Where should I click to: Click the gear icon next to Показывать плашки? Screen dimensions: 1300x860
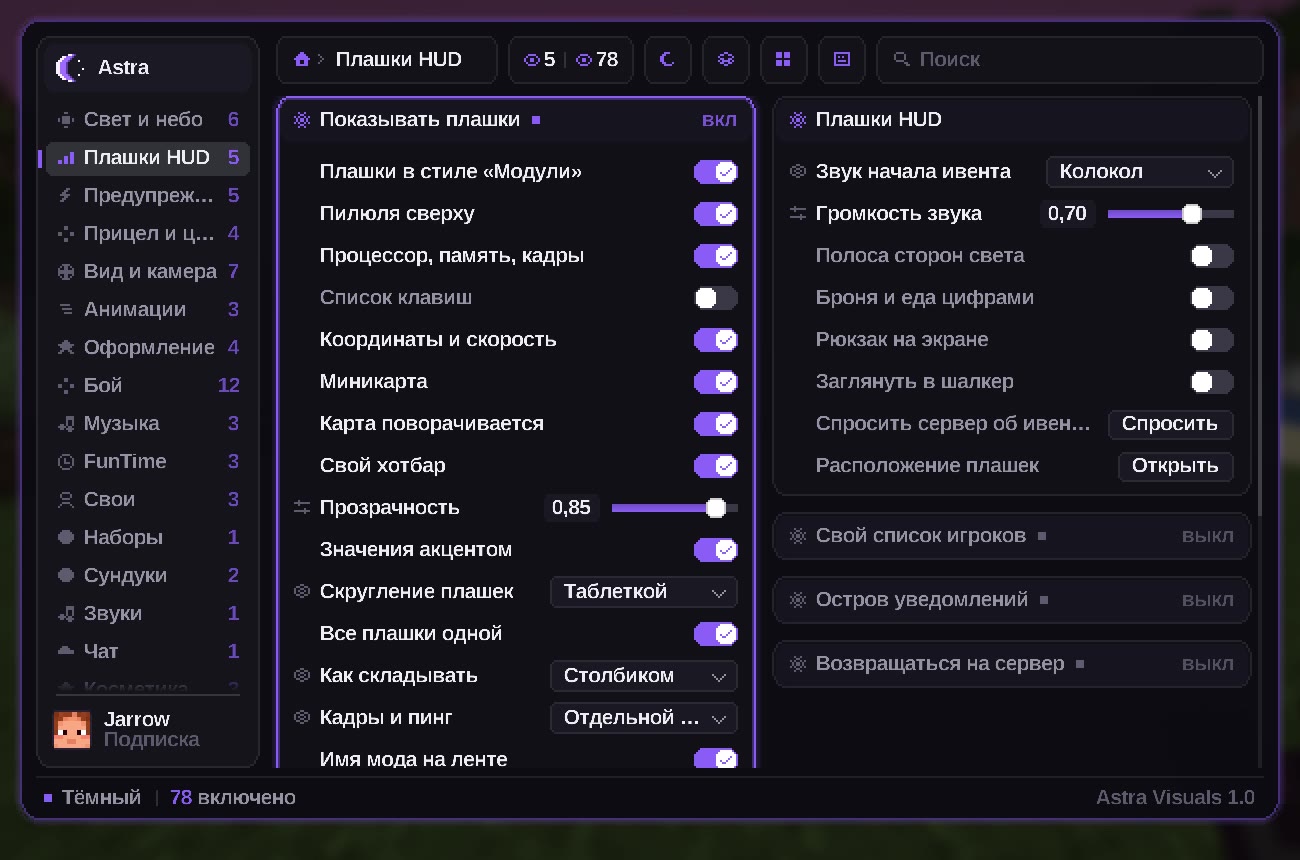(x=302, y=120)
